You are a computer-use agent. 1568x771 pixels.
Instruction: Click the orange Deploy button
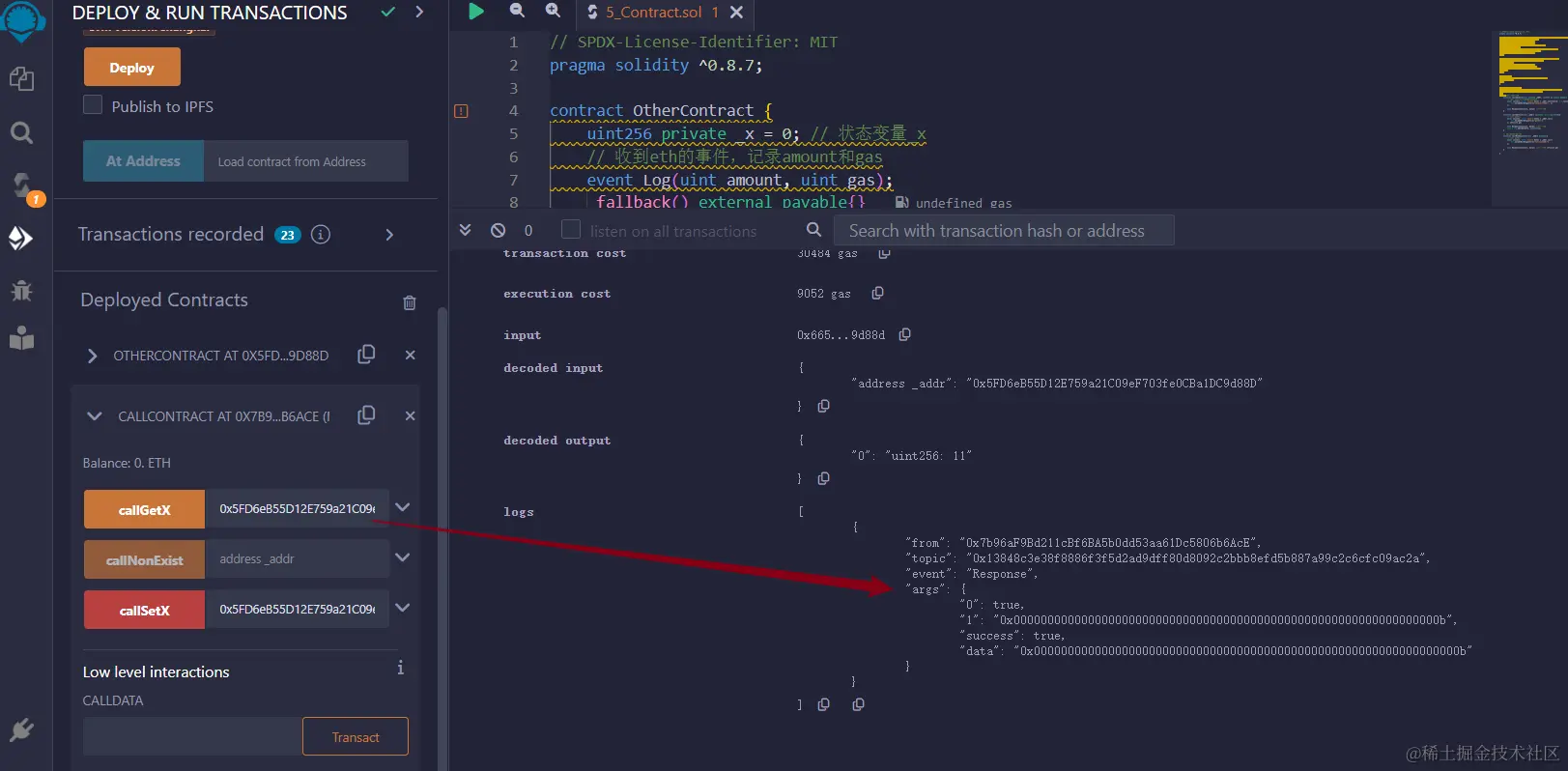(132, 68)
